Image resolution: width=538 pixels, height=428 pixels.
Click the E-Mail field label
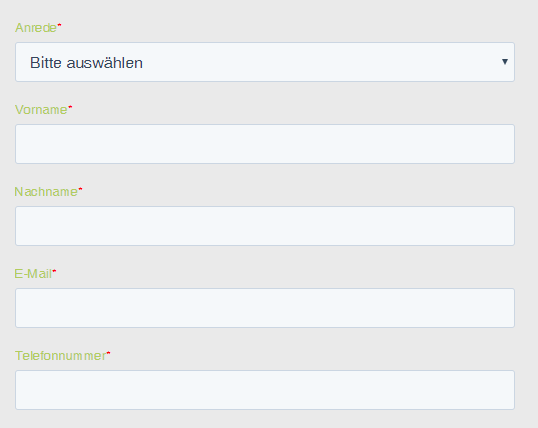[x=33, y=274]
